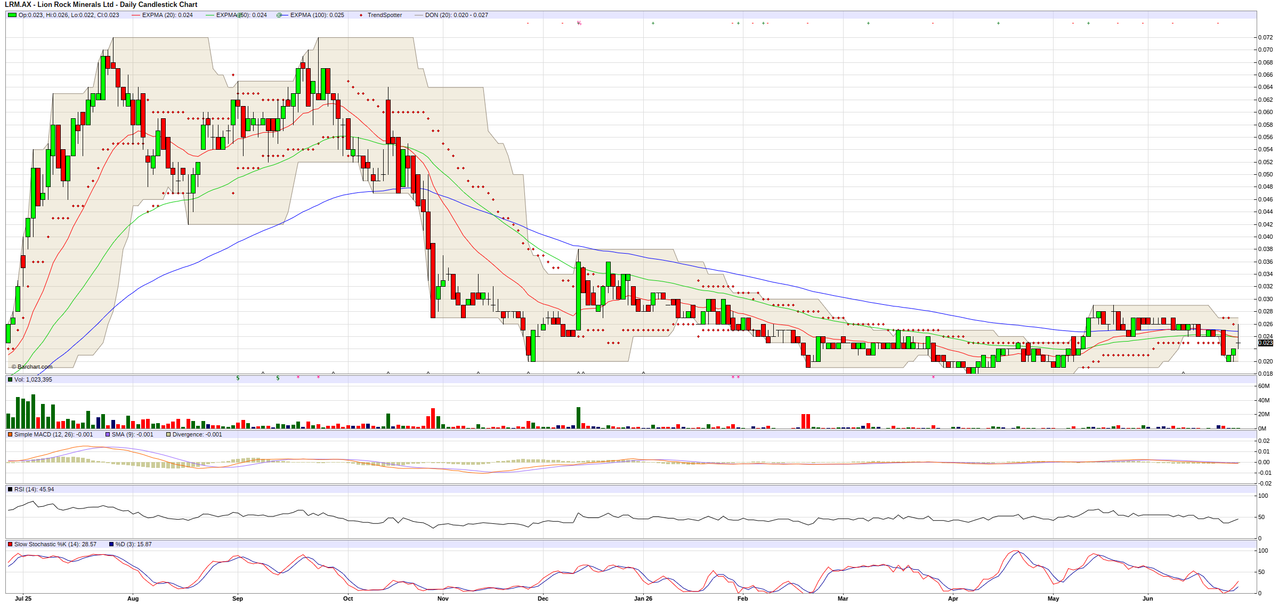Click the orange Simple MACD legend swatch
The image size is (1279, 615).
[x=10, y=435]
